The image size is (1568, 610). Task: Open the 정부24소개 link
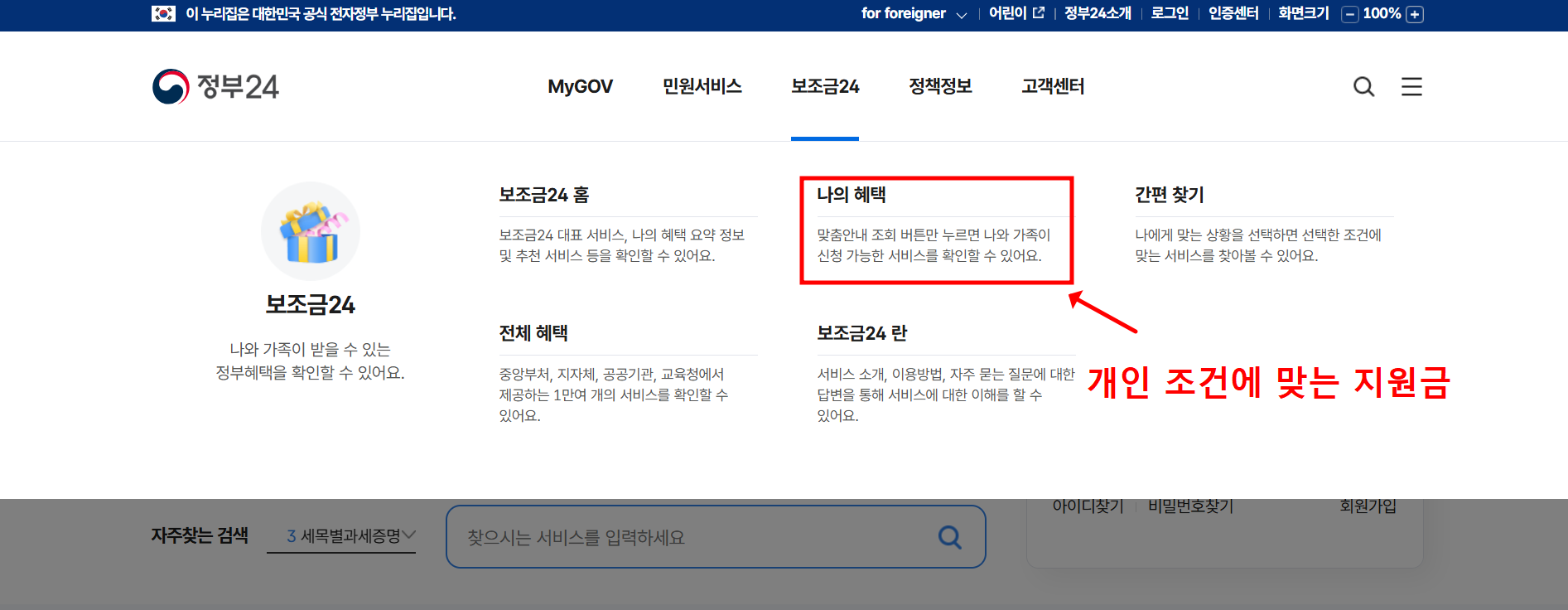(x=1098, y=13)
